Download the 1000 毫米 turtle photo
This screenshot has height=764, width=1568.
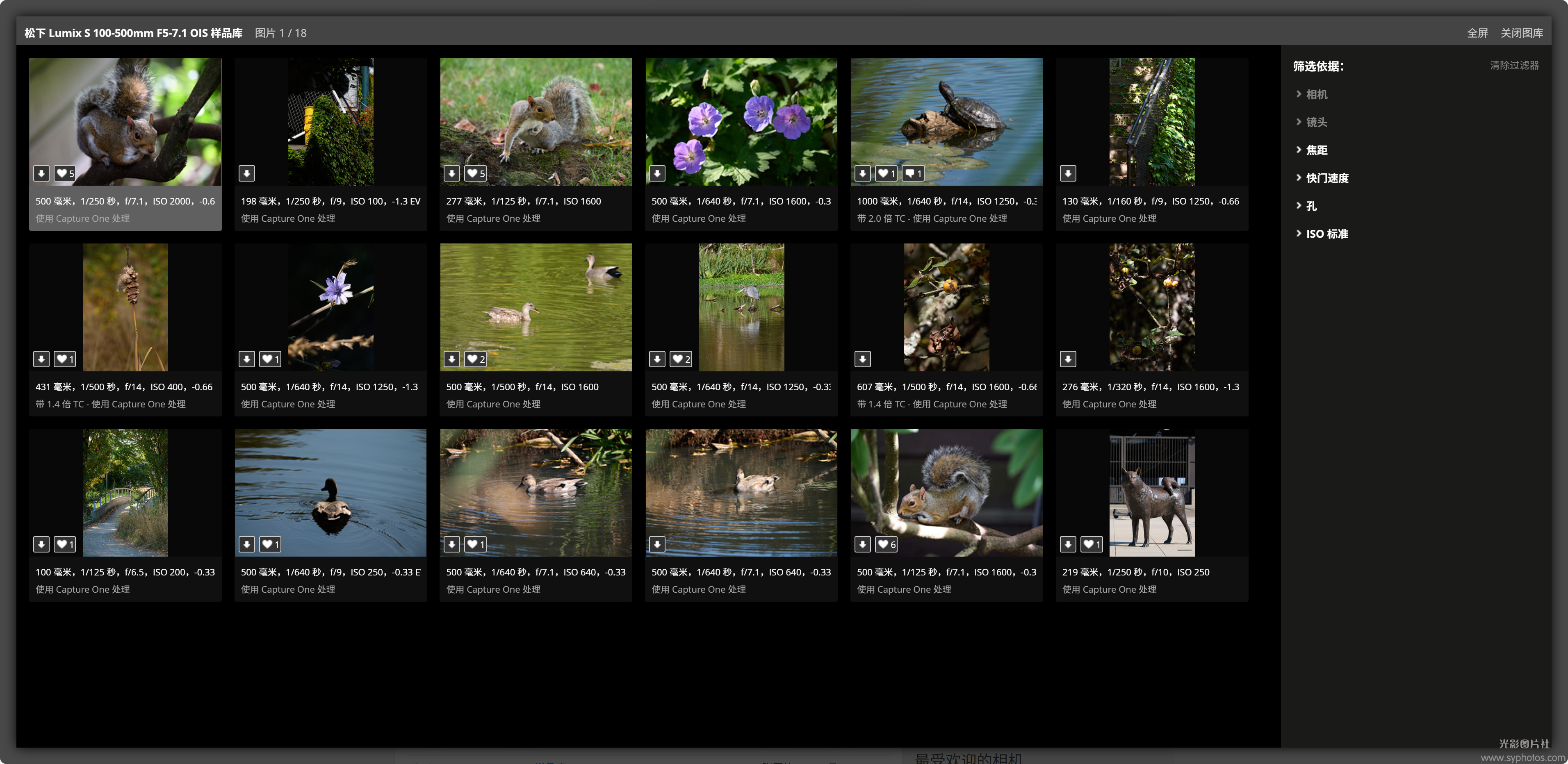coord(862,173)
